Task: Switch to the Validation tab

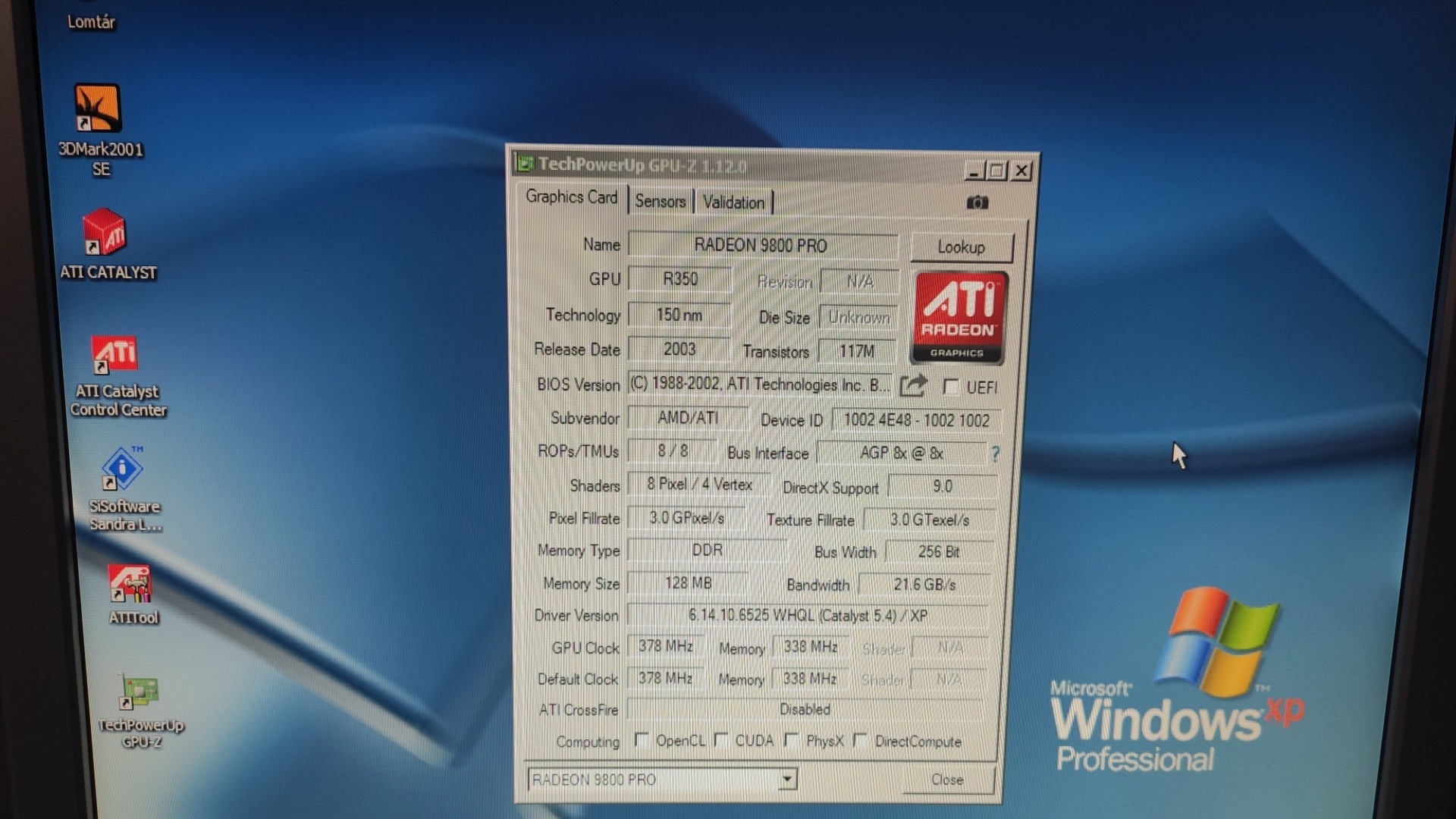Action: click(733, 202)
